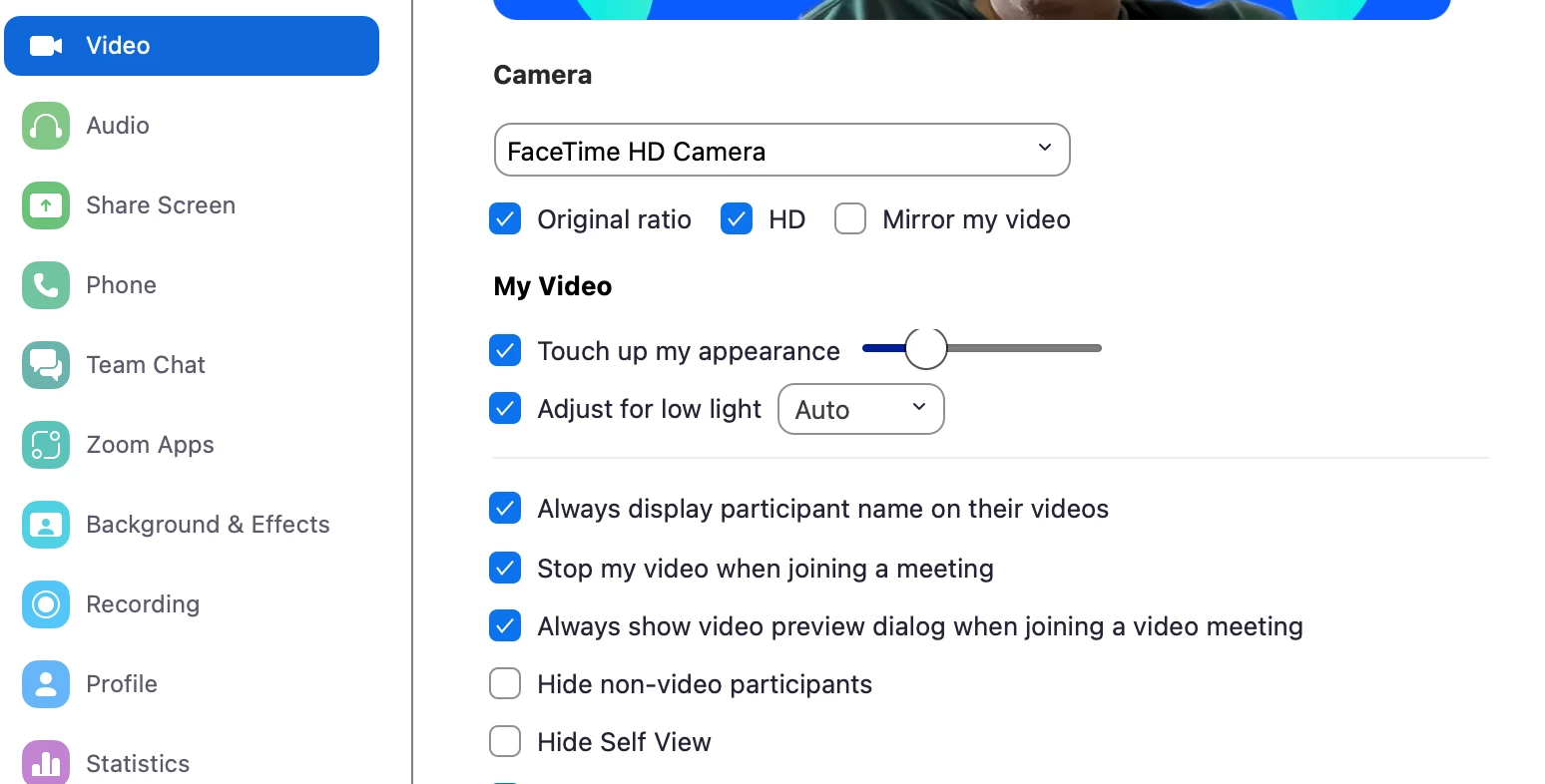Screen dimensions: 1545x784
Task: Click the Phone handset icon
Action: coord(46,285)
